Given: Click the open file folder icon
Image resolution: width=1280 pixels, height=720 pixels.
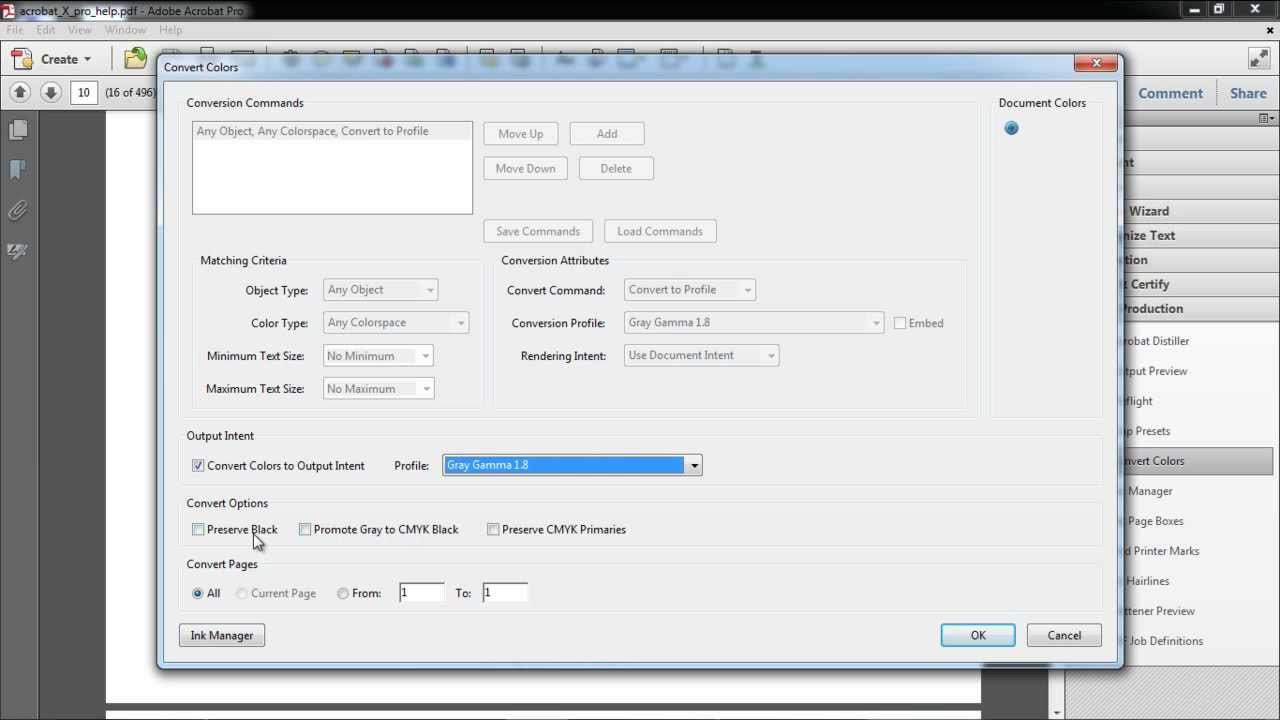Looking at the screenshot, I should (x=135, y=59).
